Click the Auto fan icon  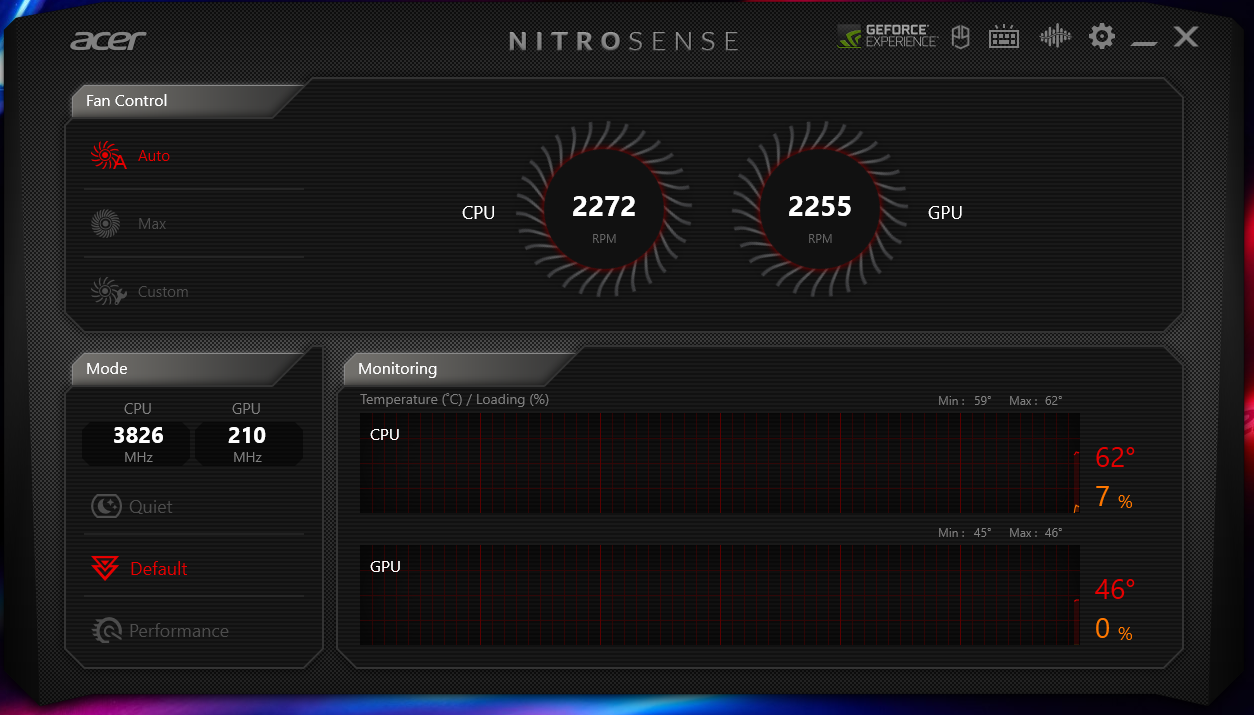tap(108, 156)
